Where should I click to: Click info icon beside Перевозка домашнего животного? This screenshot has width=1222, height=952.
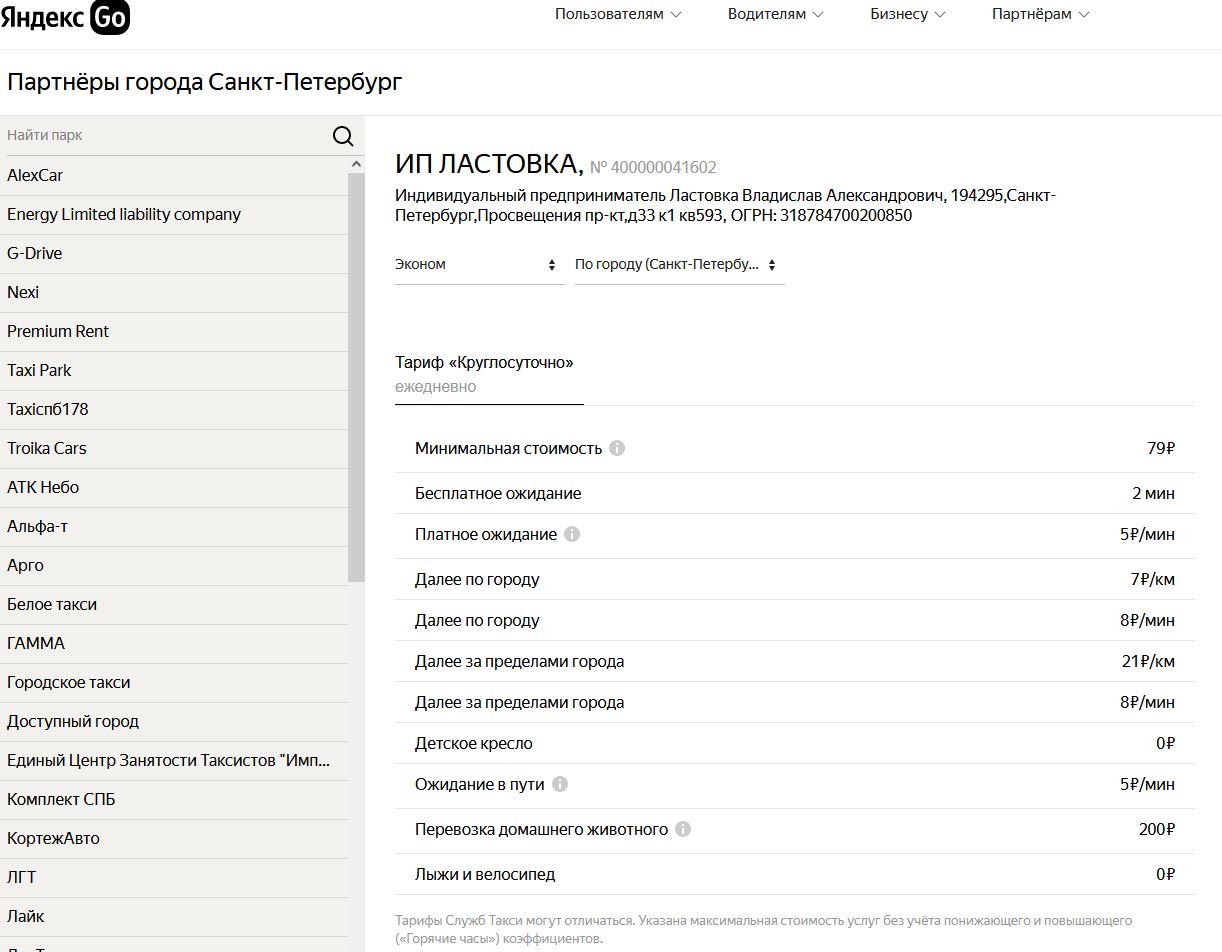(683, 829)
